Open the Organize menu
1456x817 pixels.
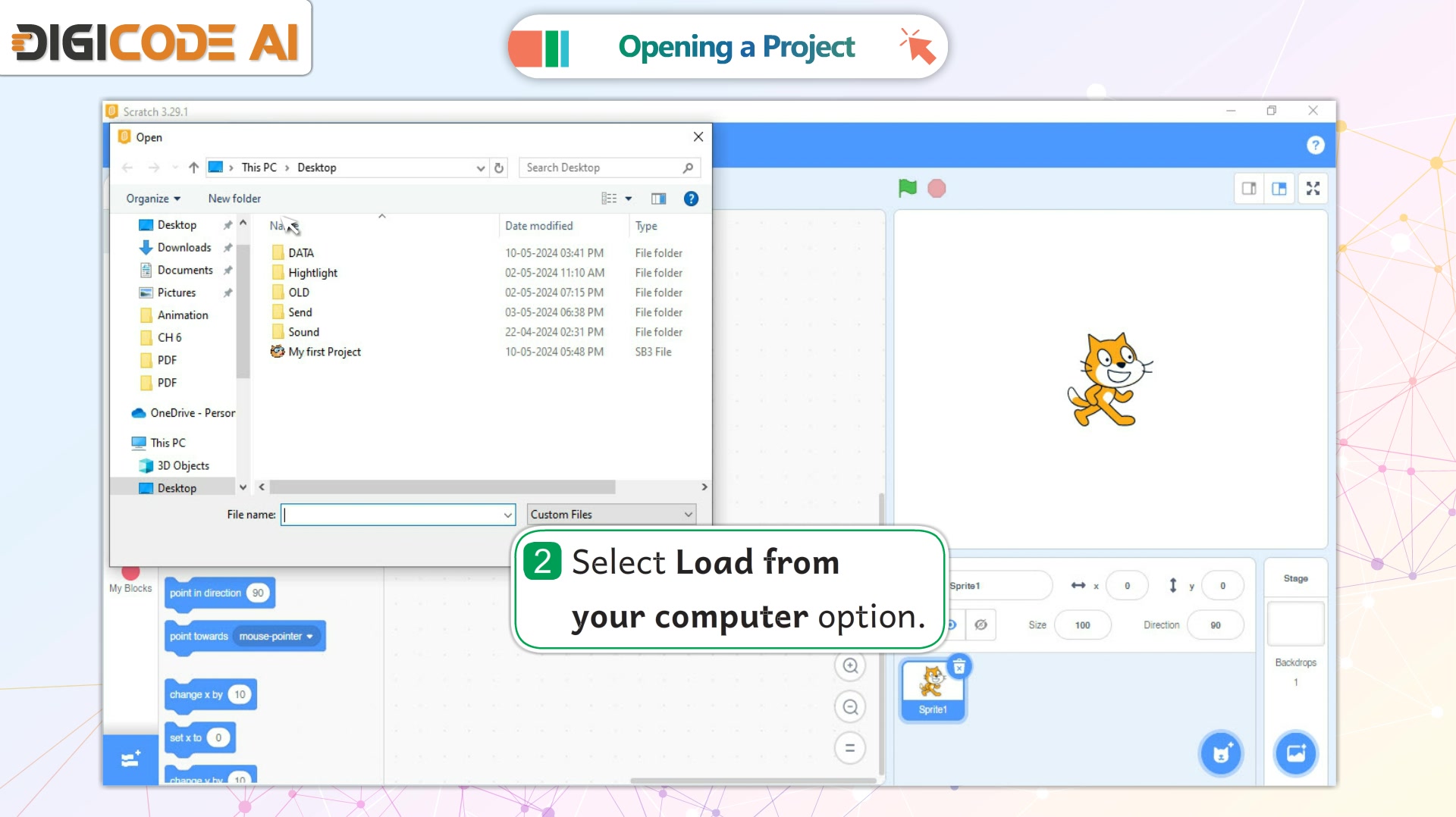pos(153,199)
